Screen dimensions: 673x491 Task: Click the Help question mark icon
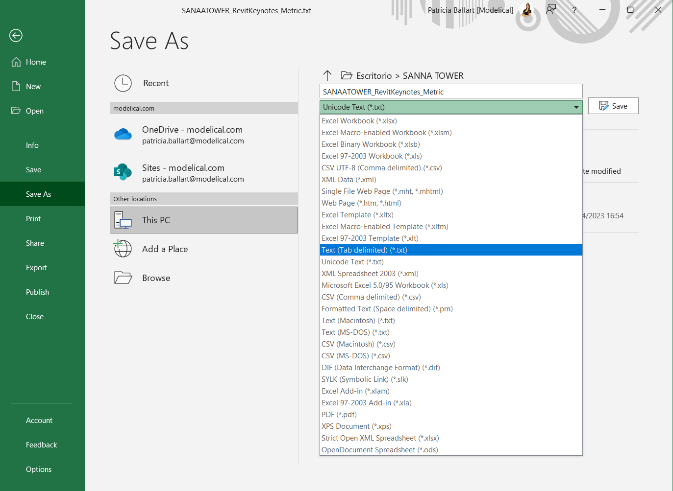[574, 10]
